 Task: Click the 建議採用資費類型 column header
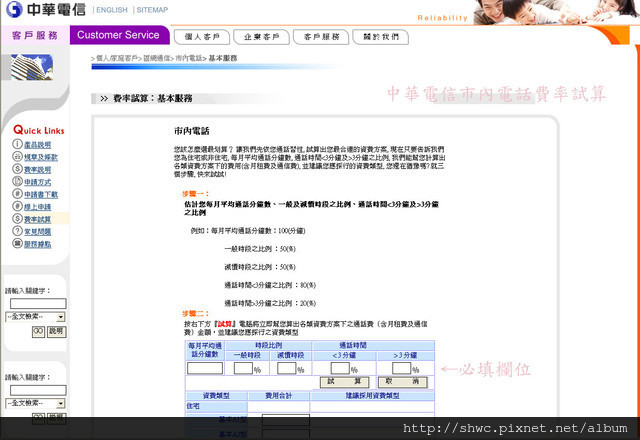tap(372, 396)
